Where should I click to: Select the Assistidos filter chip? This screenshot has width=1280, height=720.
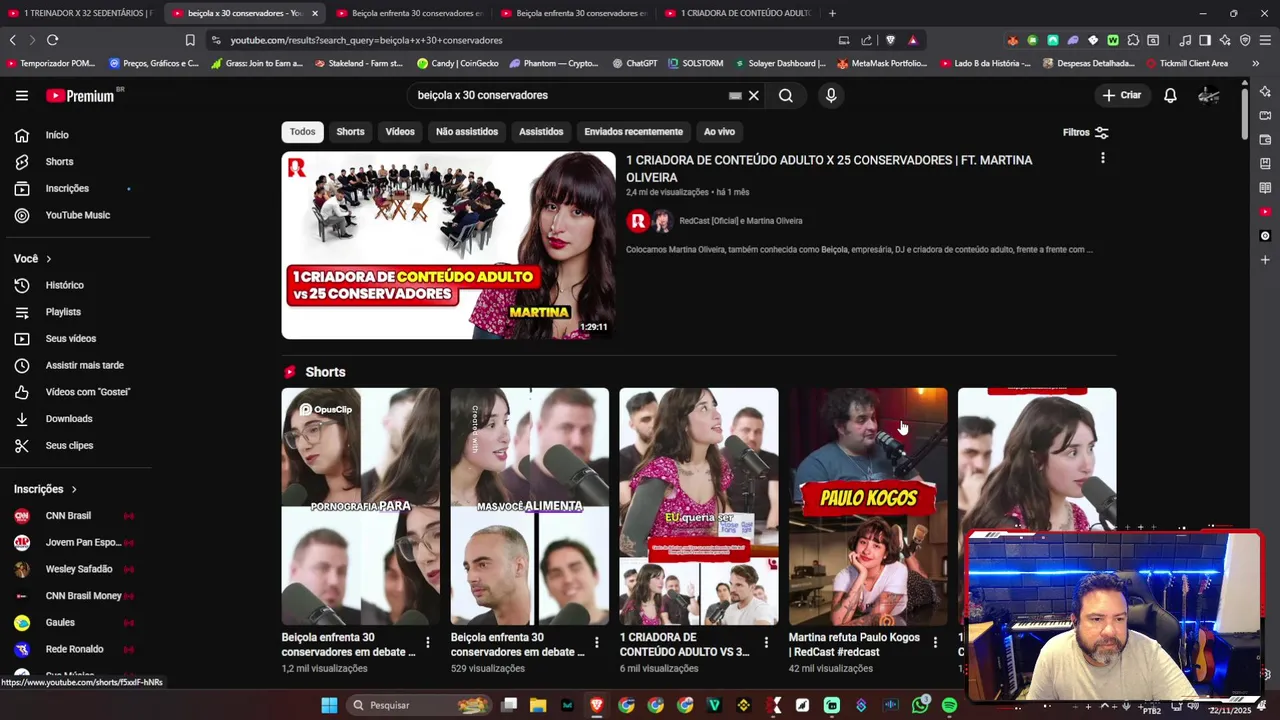point(541,132)
